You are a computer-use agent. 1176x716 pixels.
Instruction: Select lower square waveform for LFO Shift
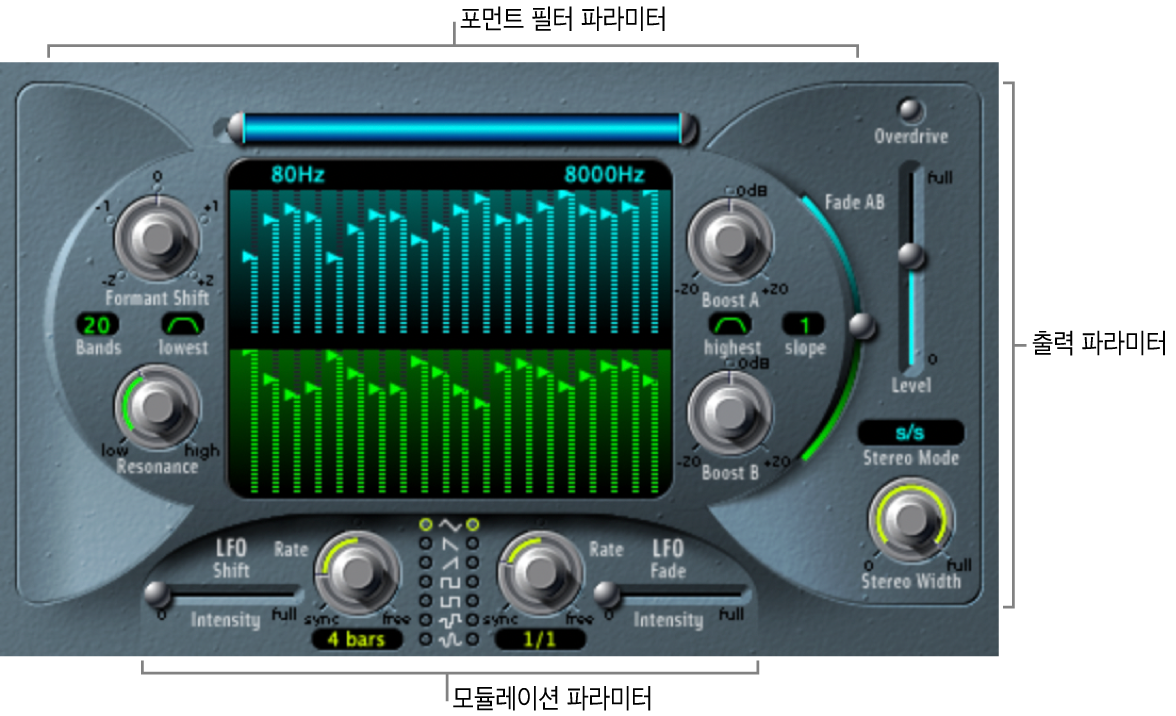[x=425, y=601]
